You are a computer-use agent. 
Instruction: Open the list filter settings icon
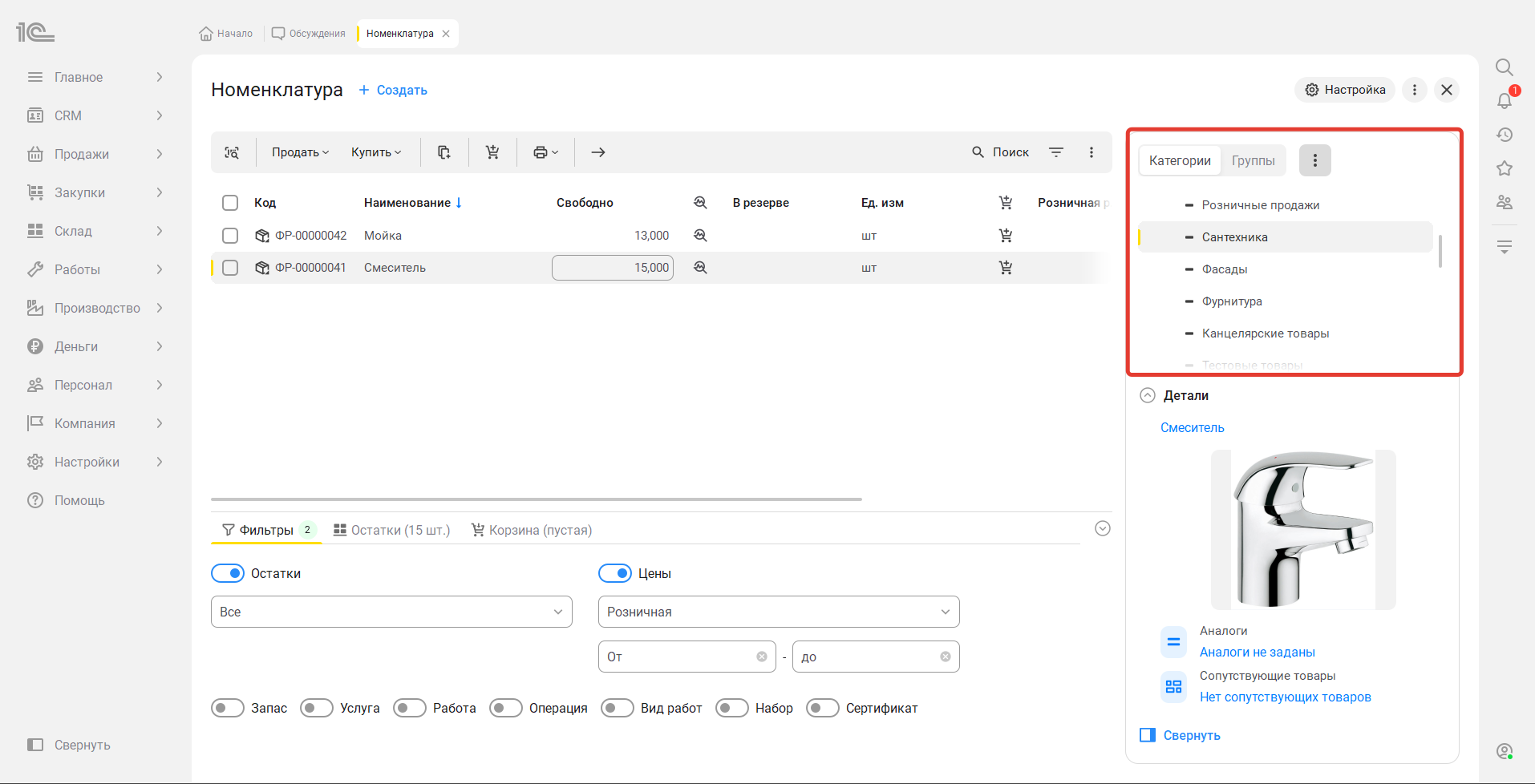1056,152
